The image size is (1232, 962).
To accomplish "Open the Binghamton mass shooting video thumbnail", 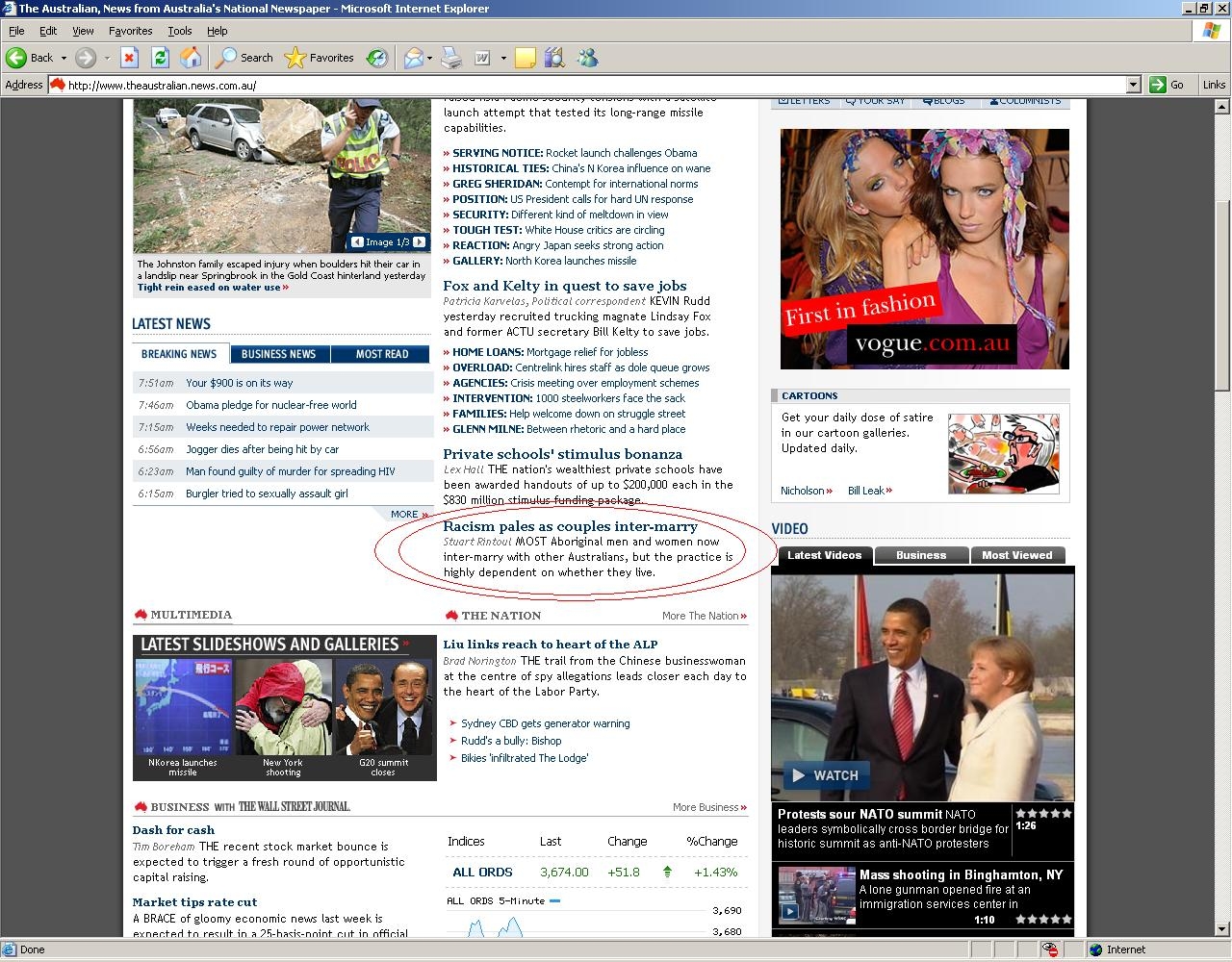I will [816, 896].
